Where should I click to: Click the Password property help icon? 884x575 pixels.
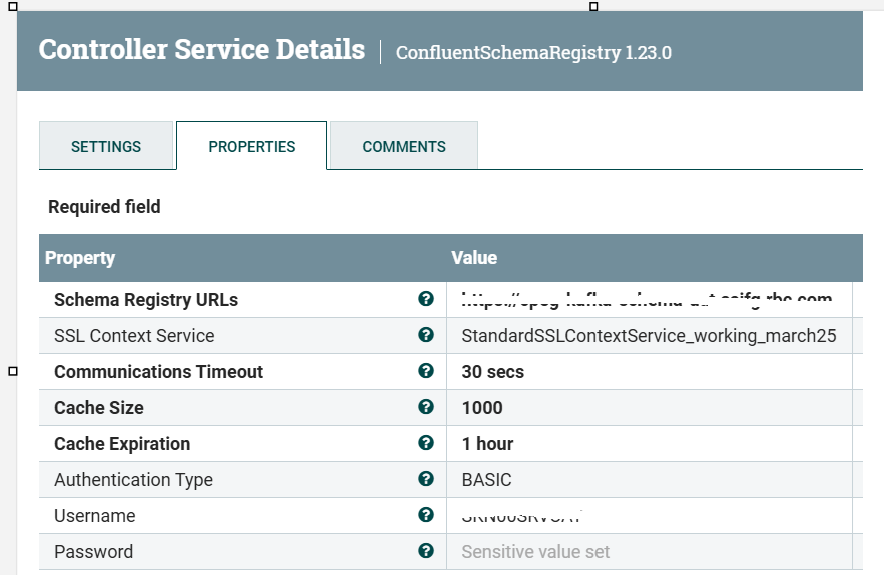point(426,551)
